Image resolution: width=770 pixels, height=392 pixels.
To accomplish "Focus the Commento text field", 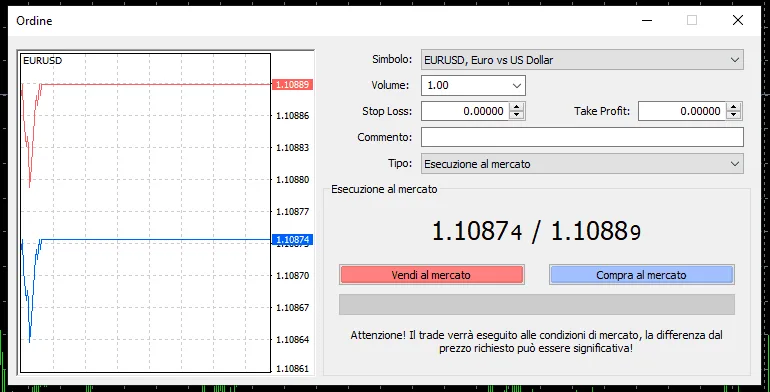I will coord(582,137).
